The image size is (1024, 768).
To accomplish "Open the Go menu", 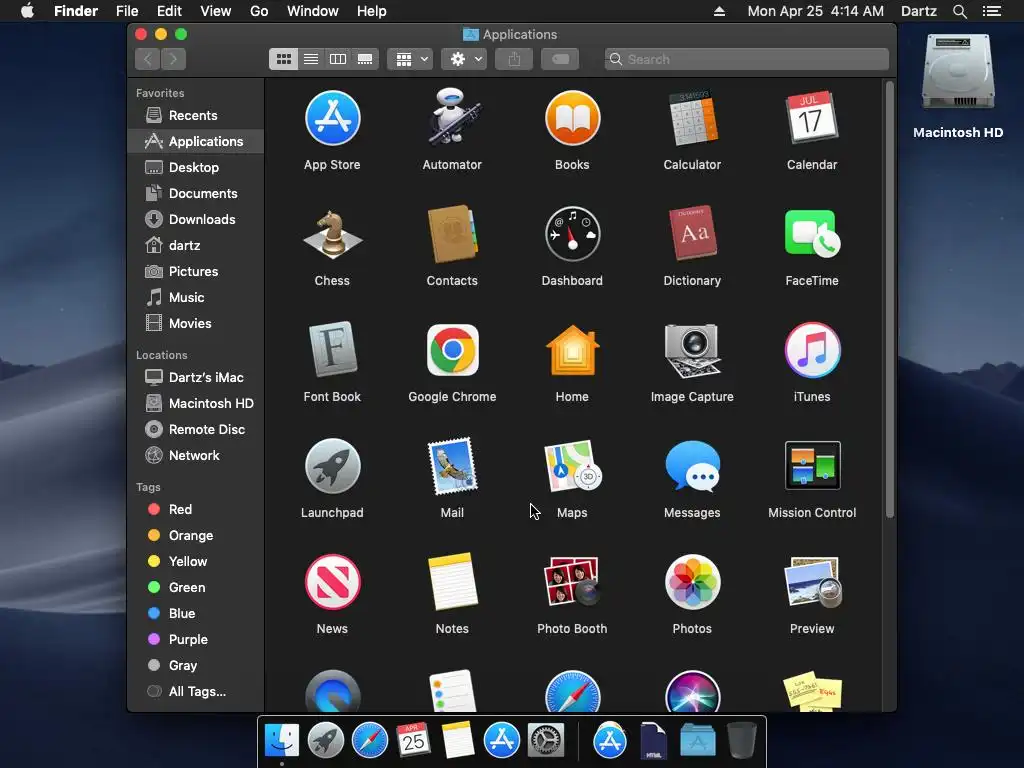I will coord(259,11).
